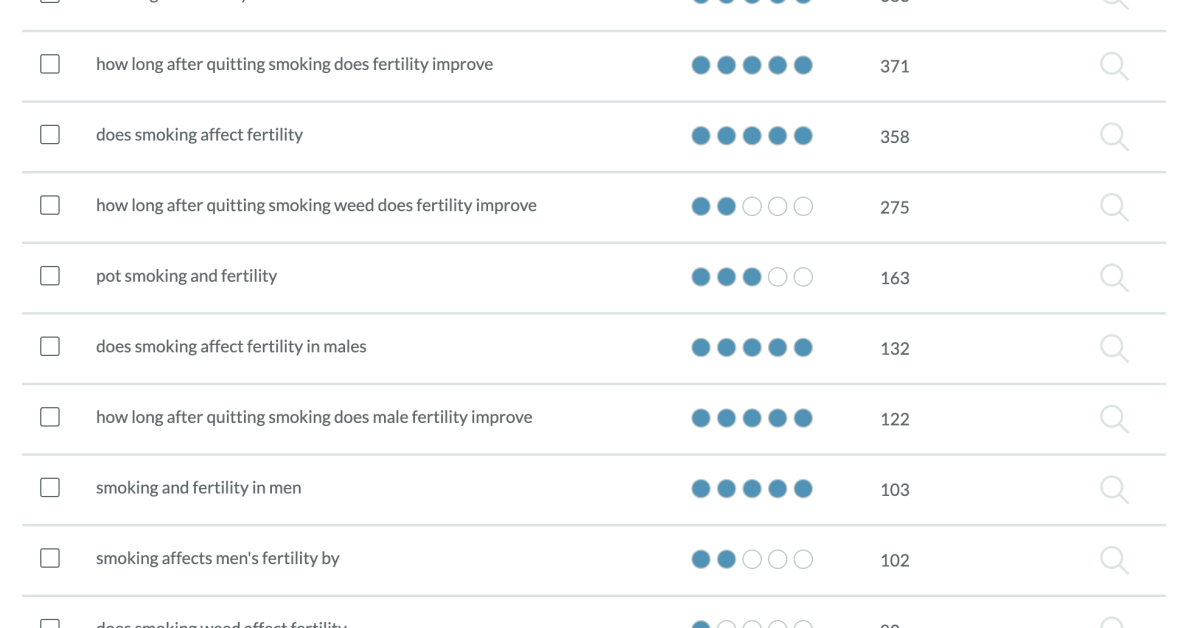Select the checkbox beside "pot smoking and fertility"

tap(49, 274)
